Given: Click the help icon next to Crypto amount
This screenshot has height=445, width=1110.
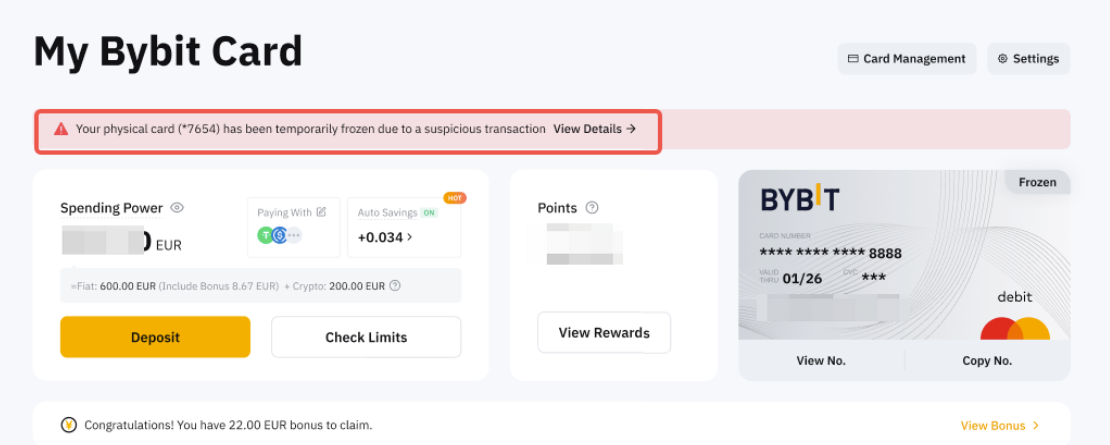Looking at the screenshot, I should pyautogui.click(x=395, y=286).
